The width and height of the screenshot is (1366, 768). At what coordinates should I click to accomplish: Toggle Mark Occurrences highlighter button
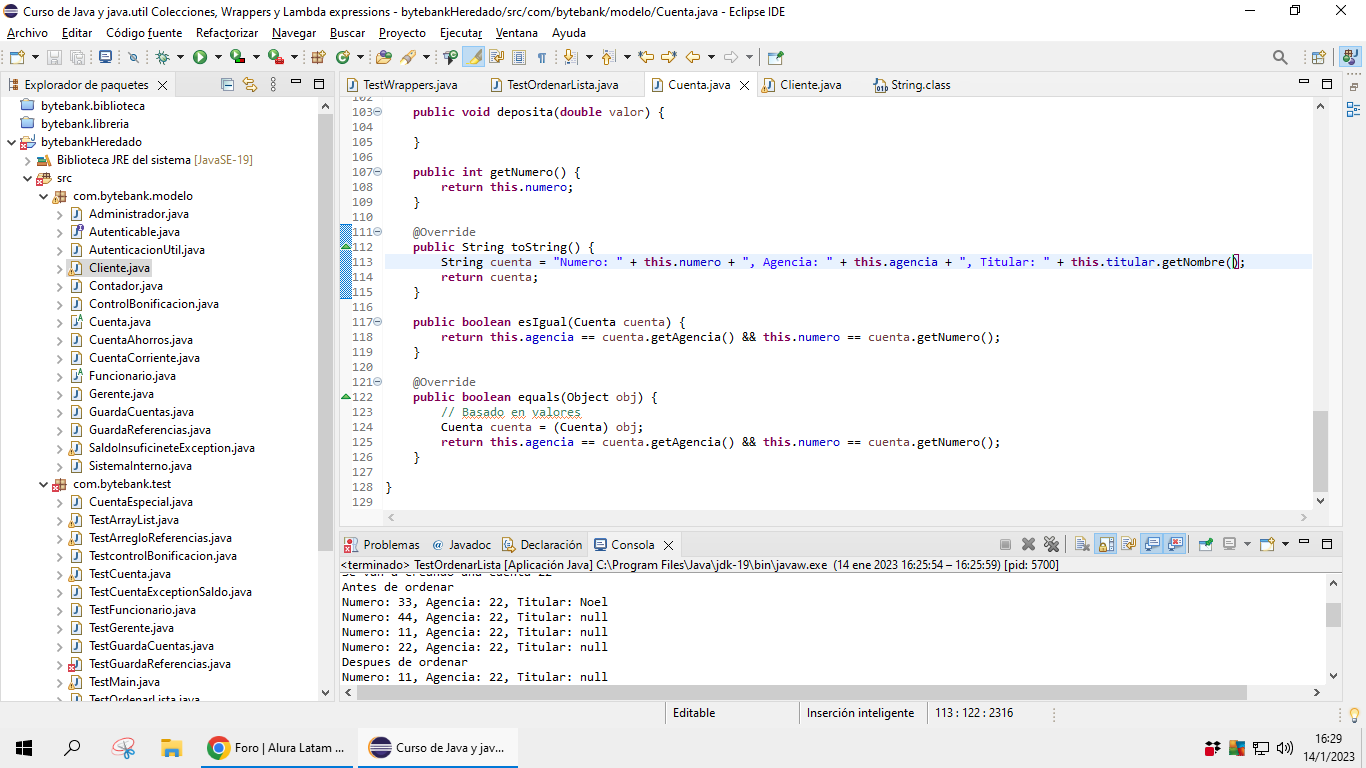[x=473, y=57]
